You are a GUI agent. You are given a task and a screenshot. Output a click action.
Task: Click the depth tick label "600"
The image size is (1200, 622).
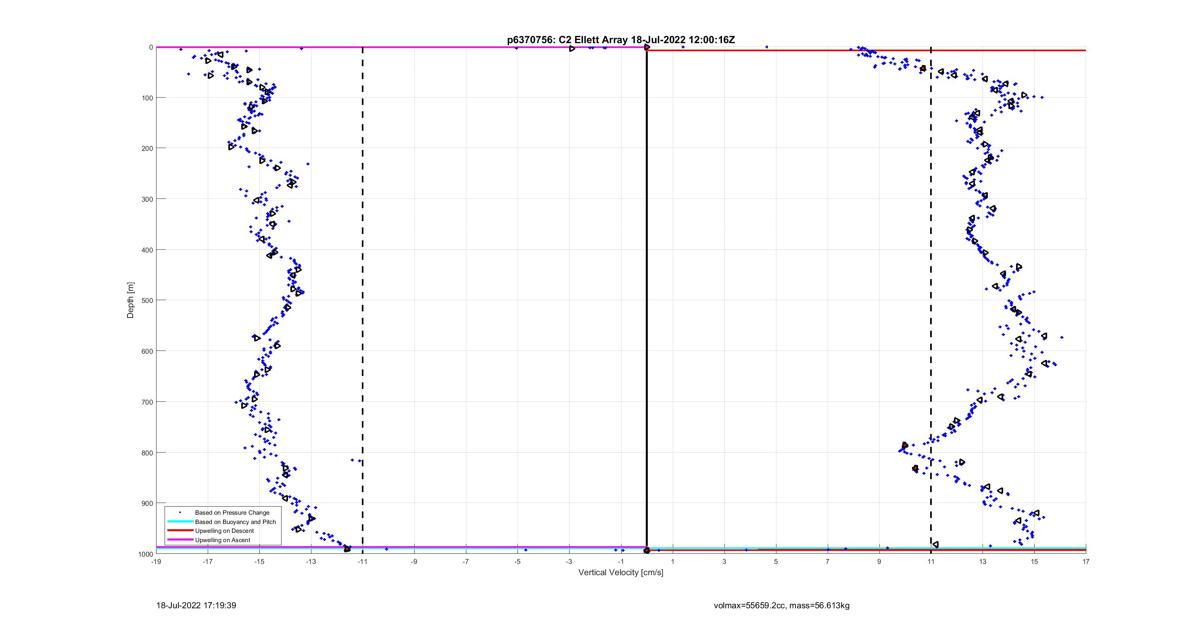coord(146,351)
